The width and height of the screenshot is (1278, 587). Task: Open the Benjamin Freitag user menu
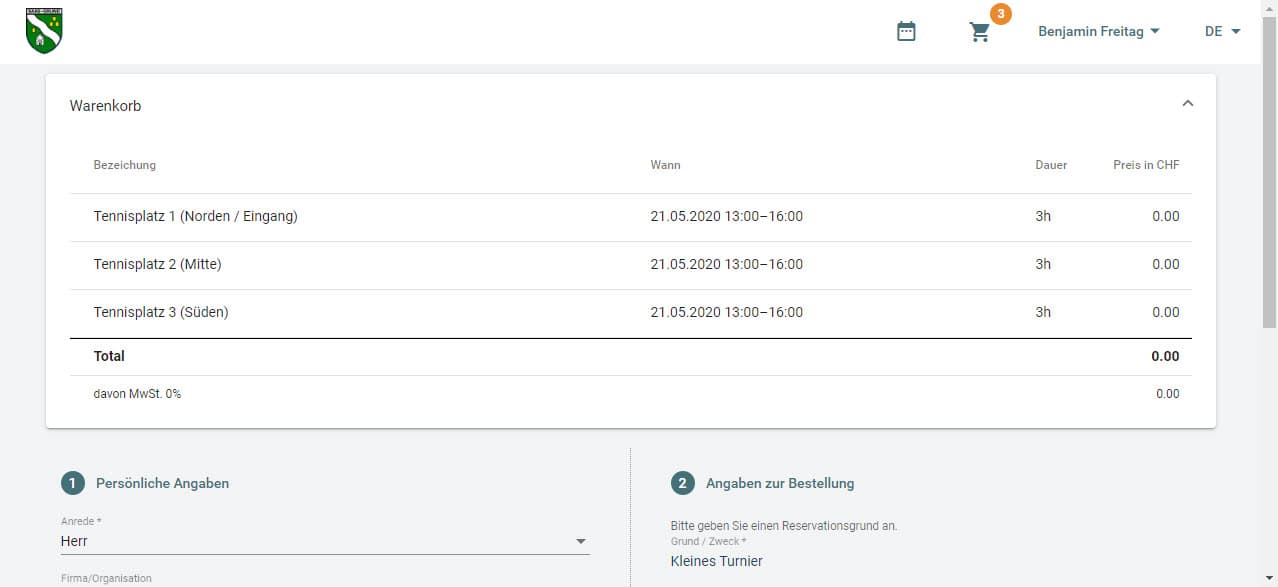tap(1098, 32)
